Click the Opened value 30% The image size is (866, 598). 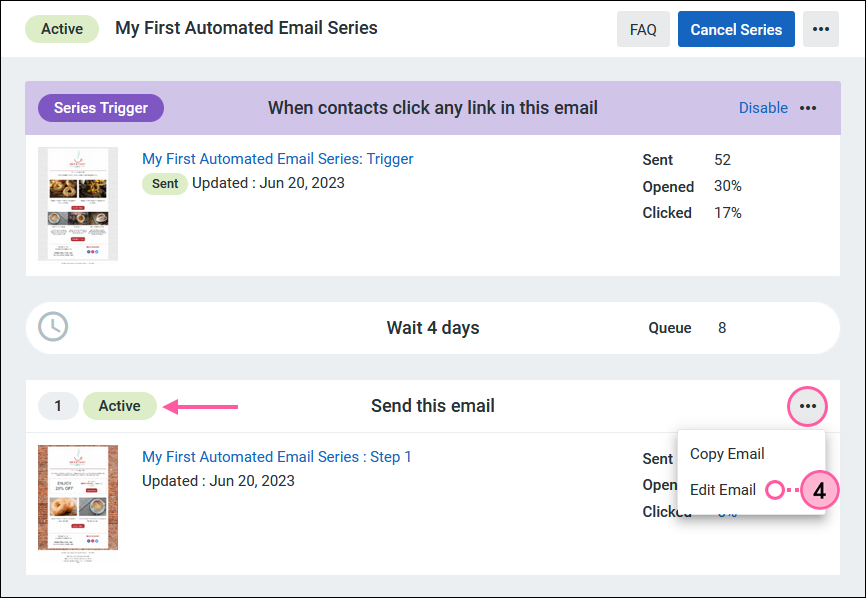tap(727, 186)
